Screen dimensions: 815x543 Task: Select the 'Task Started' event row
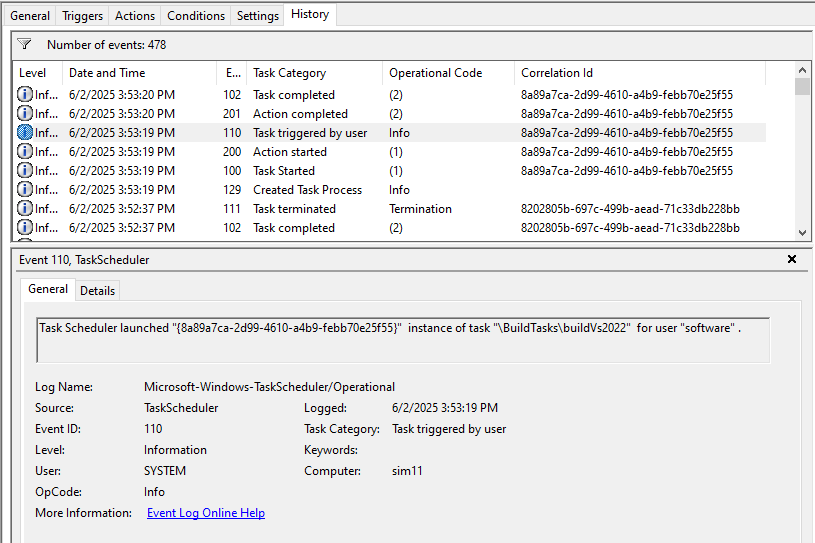[x=390, y=170]
